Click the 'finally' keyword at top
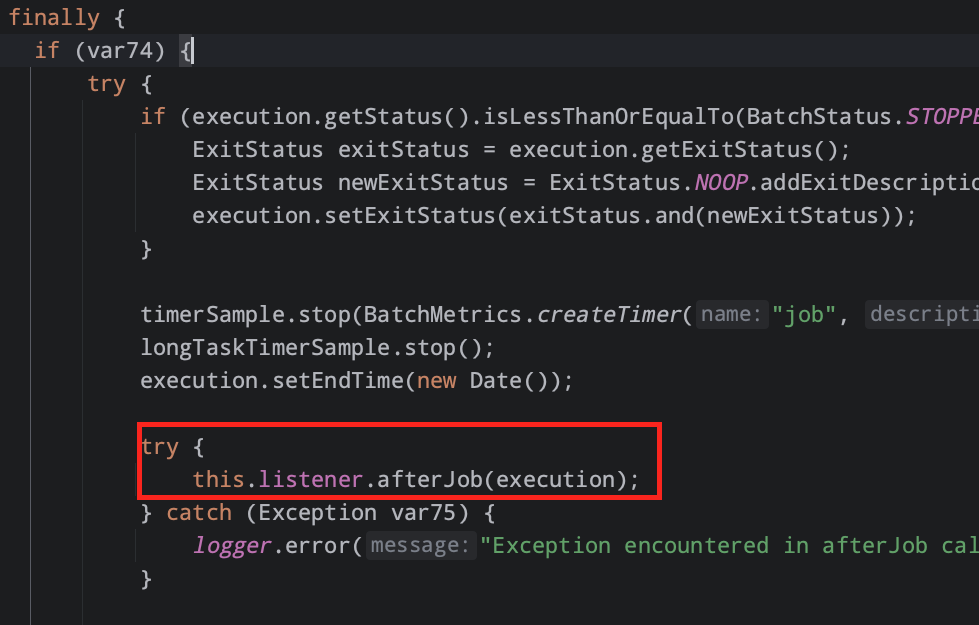The image size is (979, 625). pyautogui.click(x=54, y=17)
